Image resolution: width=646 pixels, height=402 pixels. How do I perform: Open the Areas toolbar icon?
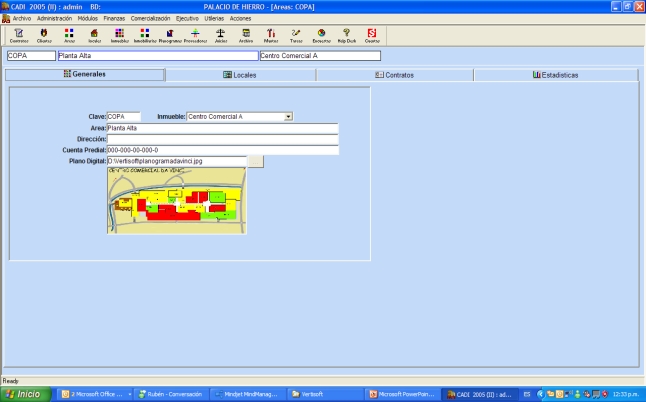tap(69, 35)
